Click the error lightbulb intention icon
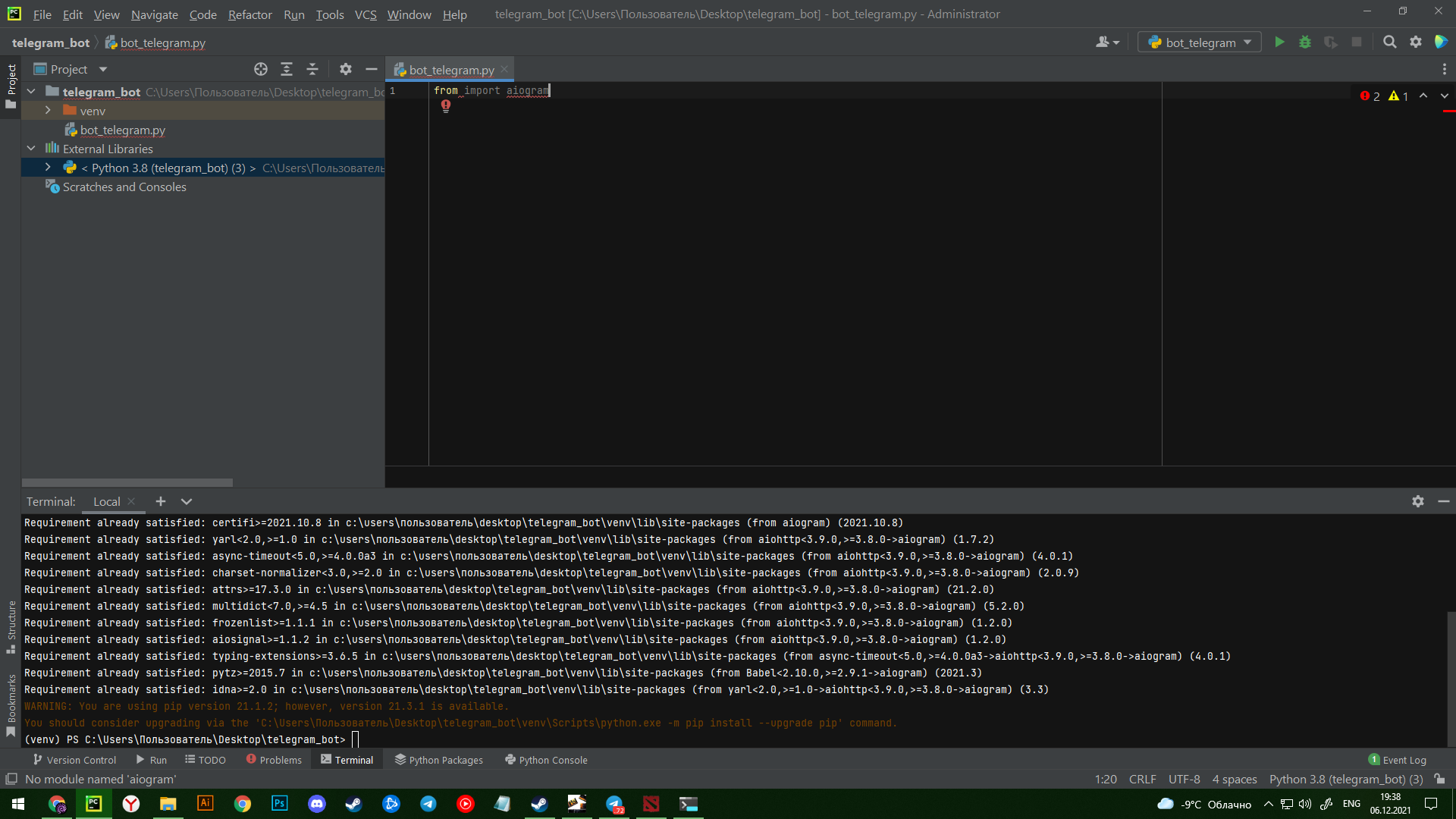The image size is (1456, 819). (446, 106)
